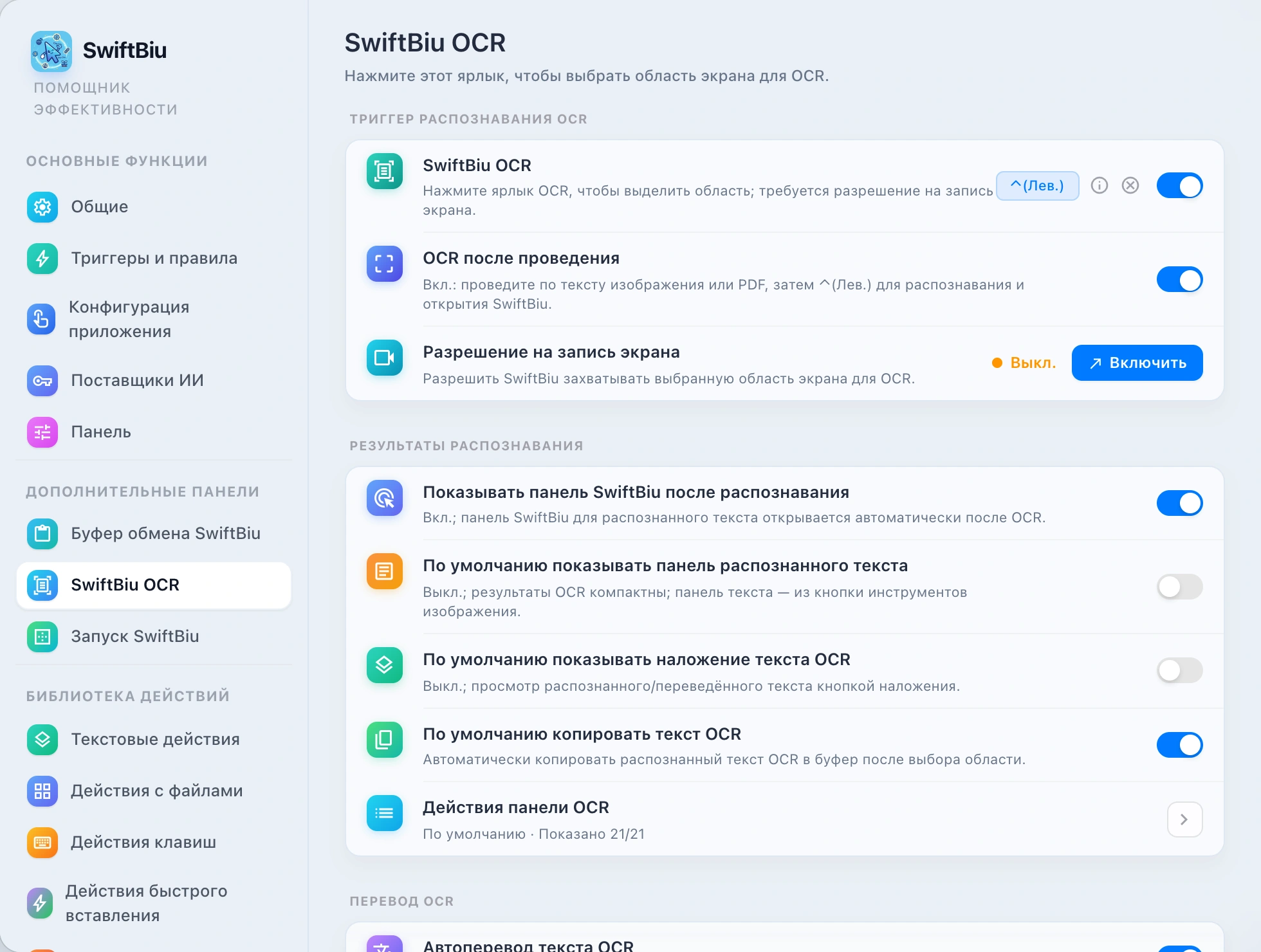Click the cursor icon in Показывать панель SwiftBiu row
Screen dimensions: 1261x952
click(385, 498)
